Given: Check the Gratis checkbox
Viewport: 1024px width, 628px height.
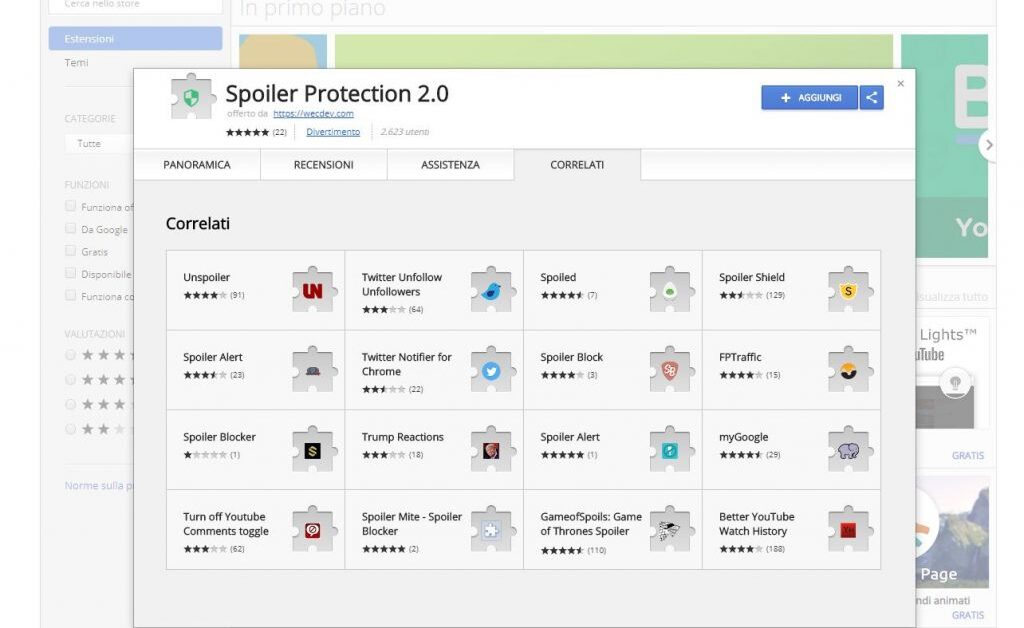Looking at the screenshot, I should tap(71, 251).
